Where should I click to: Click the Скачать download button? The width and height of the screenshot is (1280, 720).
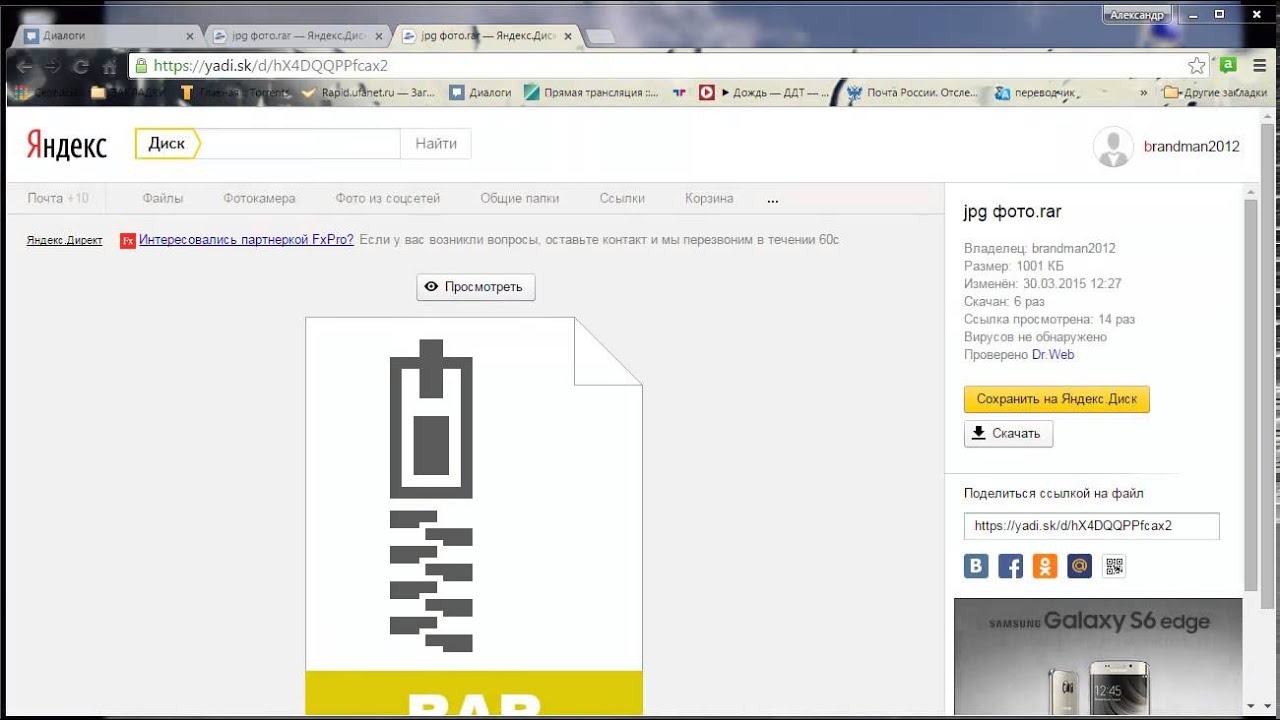pyautogui.click(x=1008, y=434)
